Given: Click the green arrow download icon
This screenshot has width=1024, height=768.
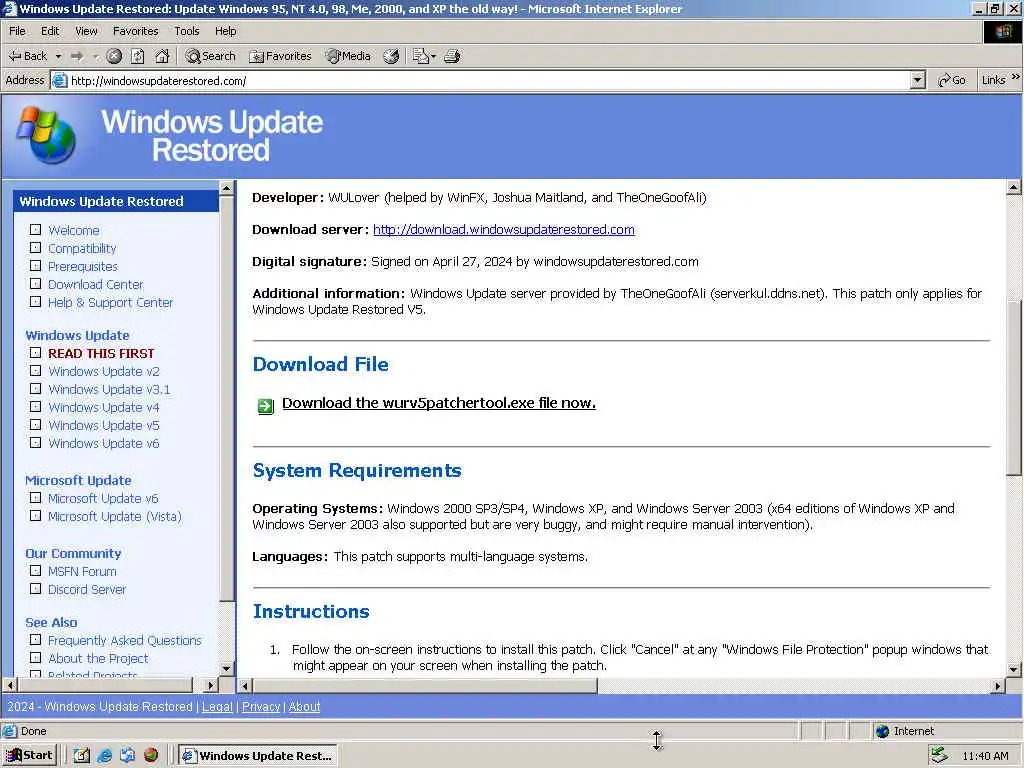Looking at the screenshot, I should (265, 406).
